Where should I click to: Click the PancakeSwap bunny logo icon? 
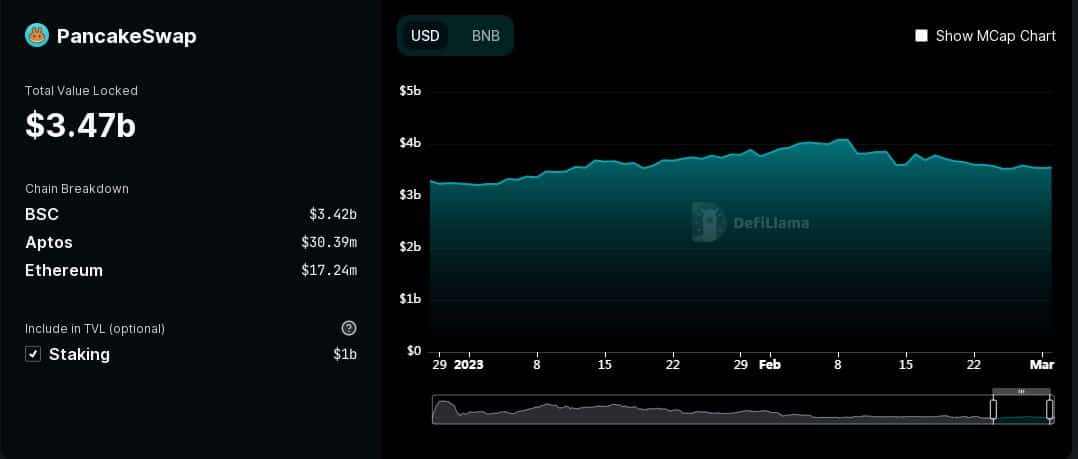point(37,36)
